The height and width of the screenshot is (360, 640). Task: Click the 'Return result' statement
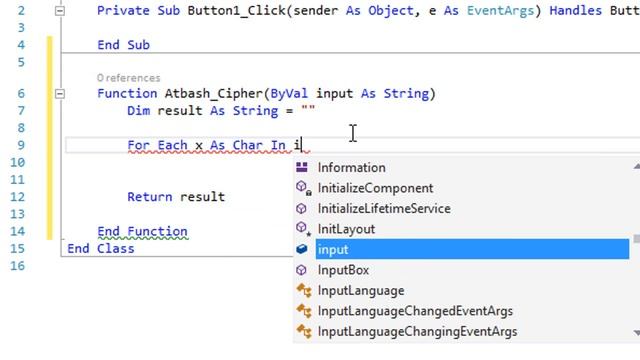tap(176, 197)
